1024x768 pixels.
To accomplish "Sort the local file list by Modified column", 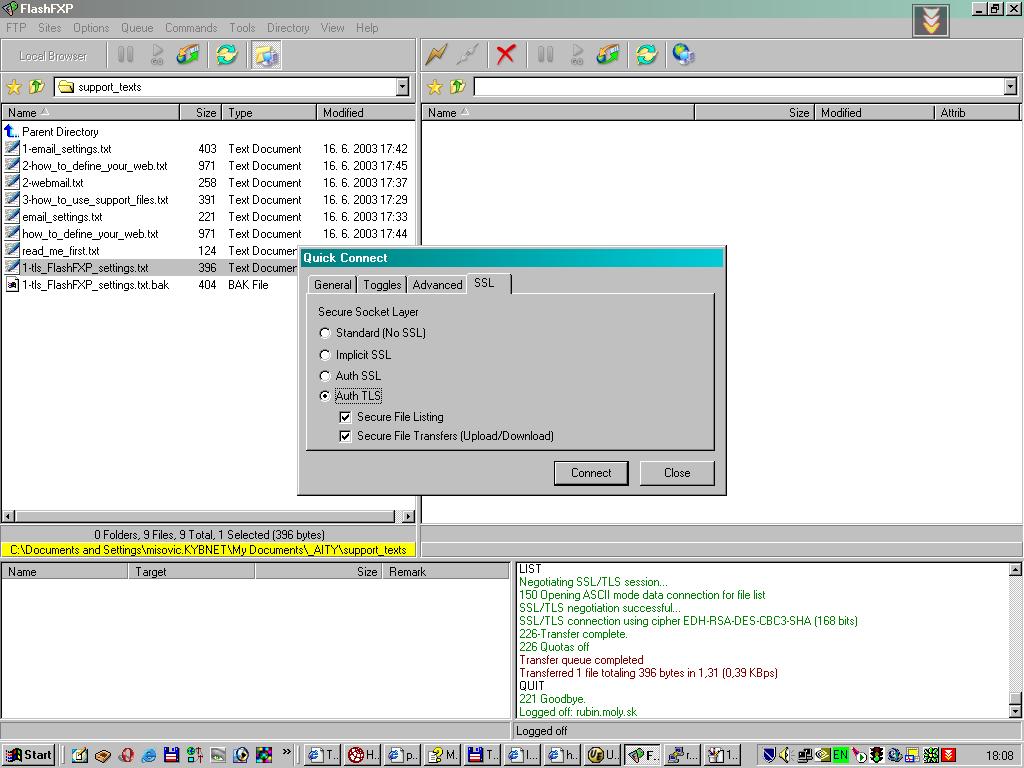I will 343,113.
